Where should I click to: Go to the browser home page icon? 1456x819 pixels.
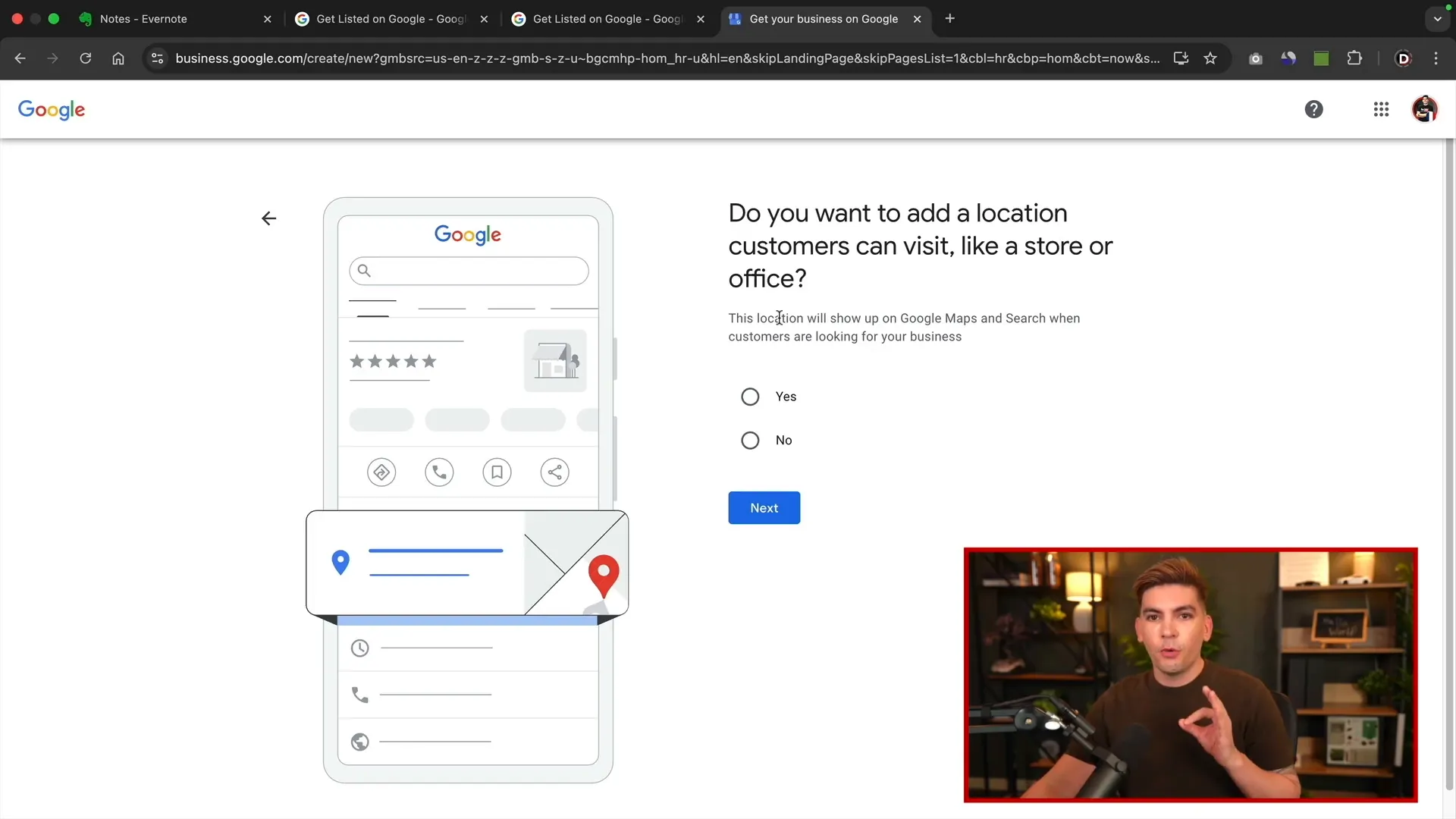(118, 58)
